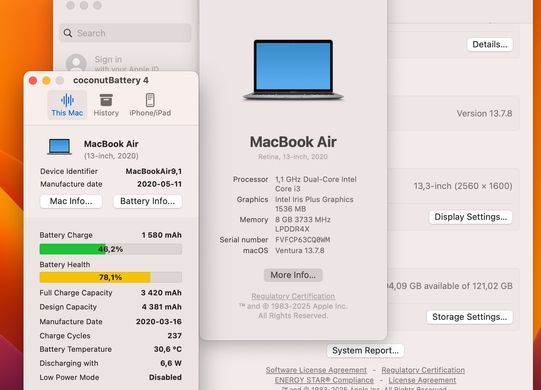Click the 13,3-inch (2560 × 1600) display text
The width and height of the screenshot is (541, 390).
pyautogui.click(x=463, y=186)
